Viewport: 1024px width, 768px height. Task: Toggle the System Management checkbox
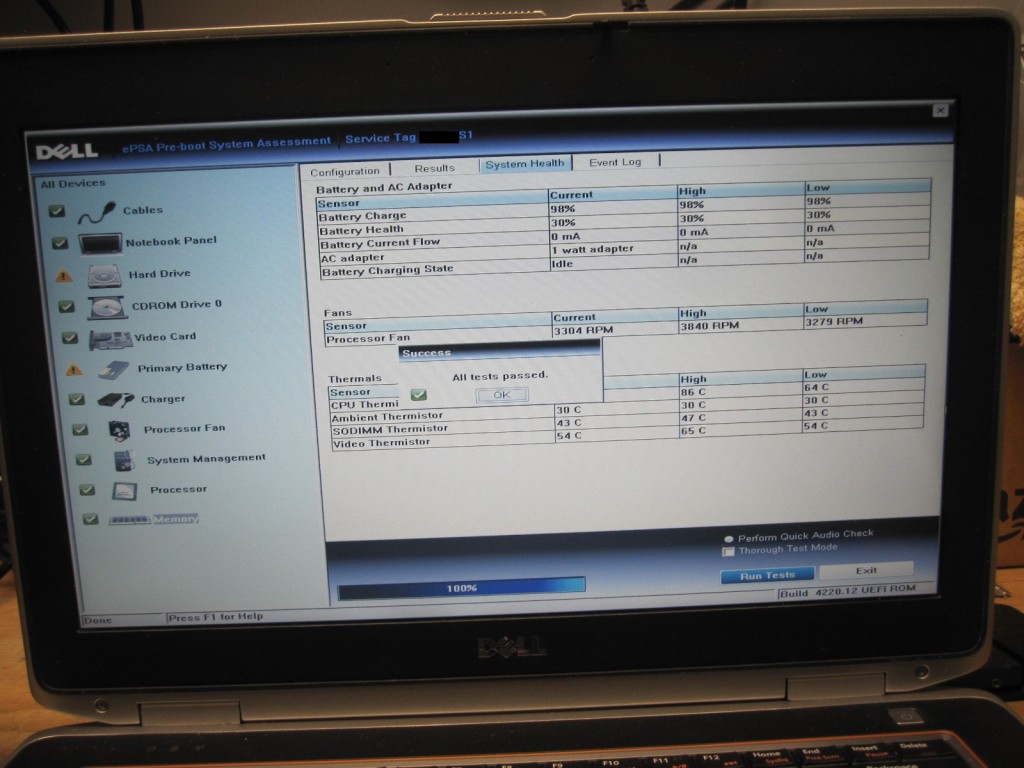84,459
